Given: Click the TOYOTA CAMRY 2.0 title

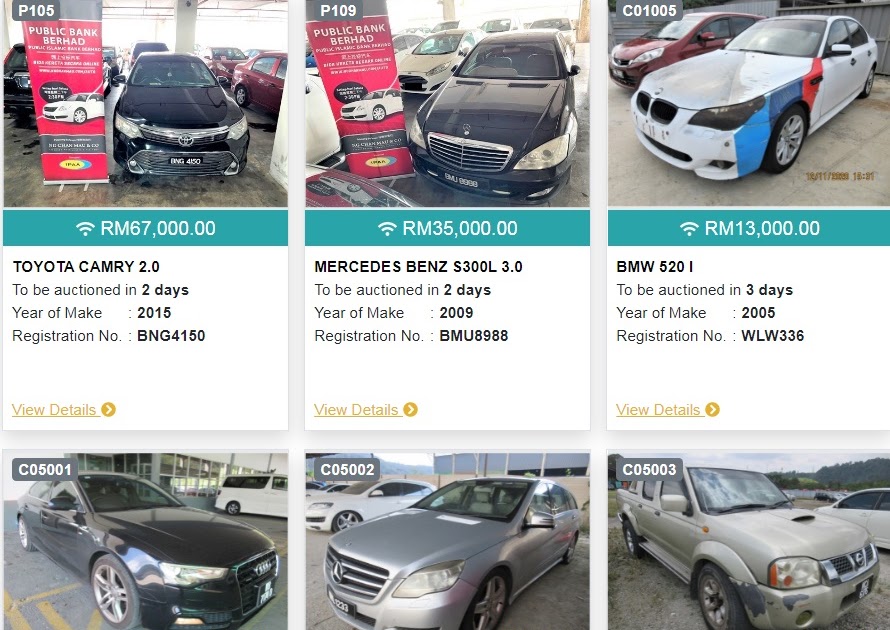Looking at the screenshot, I should click(86, 267).
